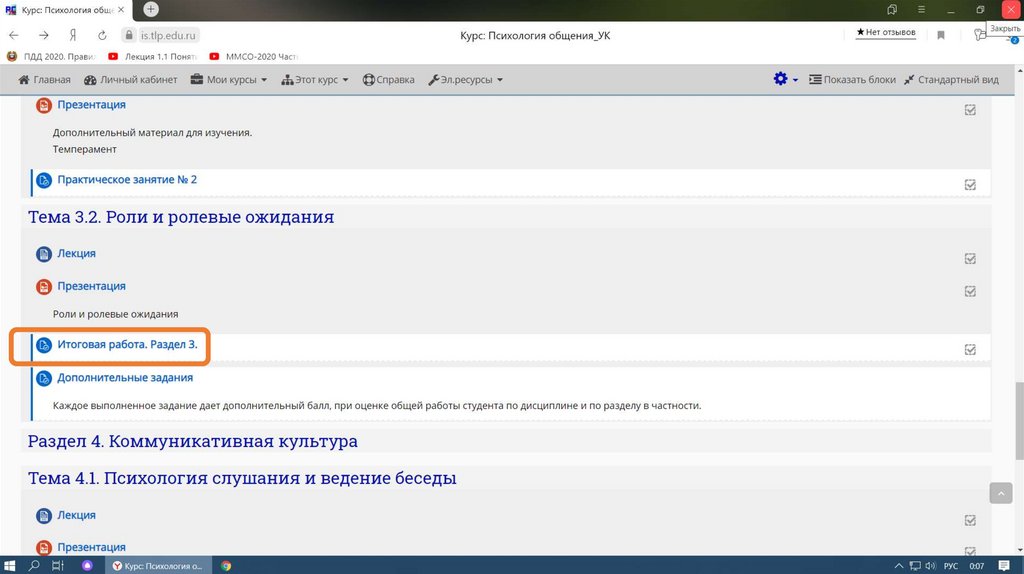Open the Итоговая работа. Раздел 3. link

127,345
